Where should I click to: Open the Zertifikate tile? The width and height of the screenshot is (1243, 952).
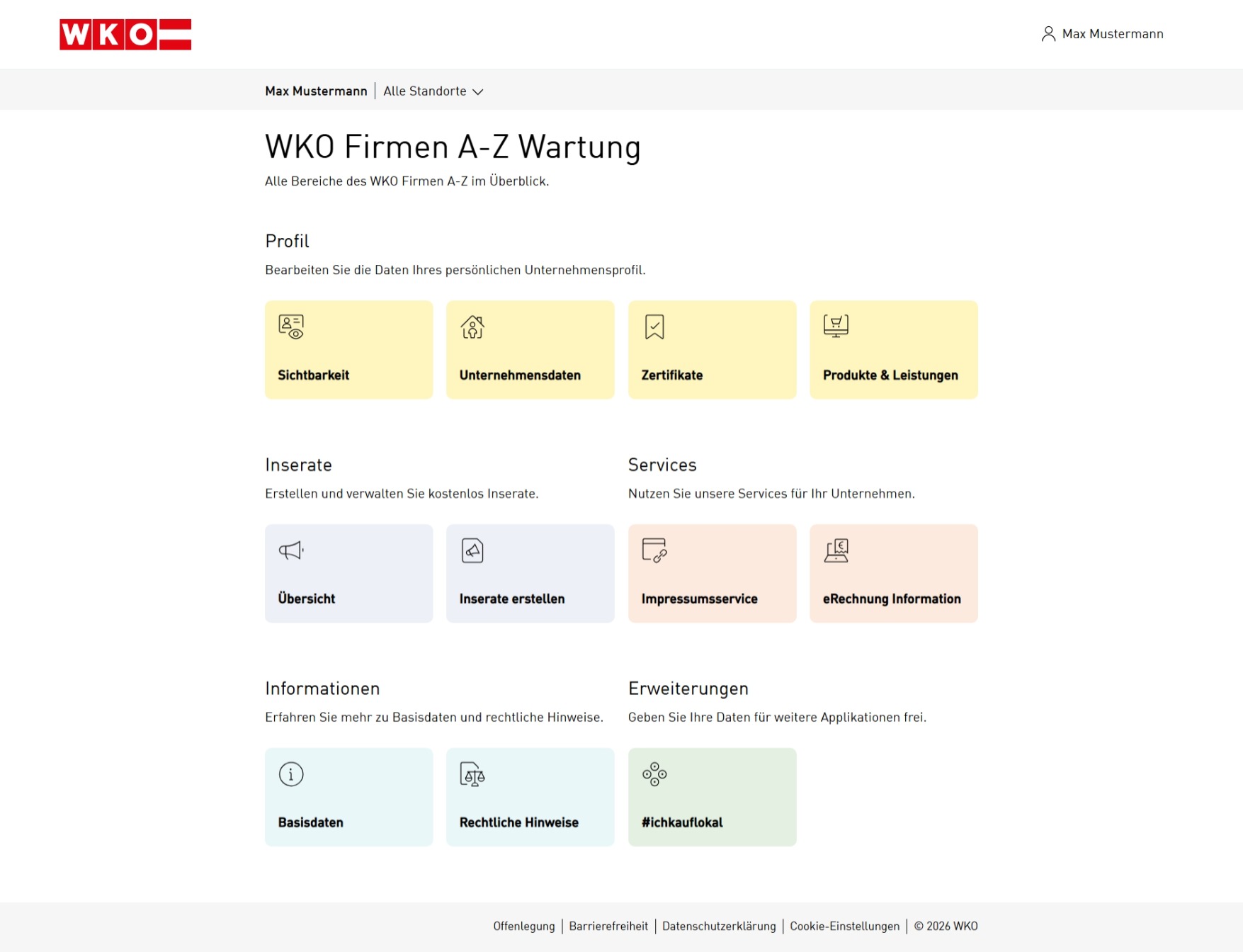click(x=711, y=349)
